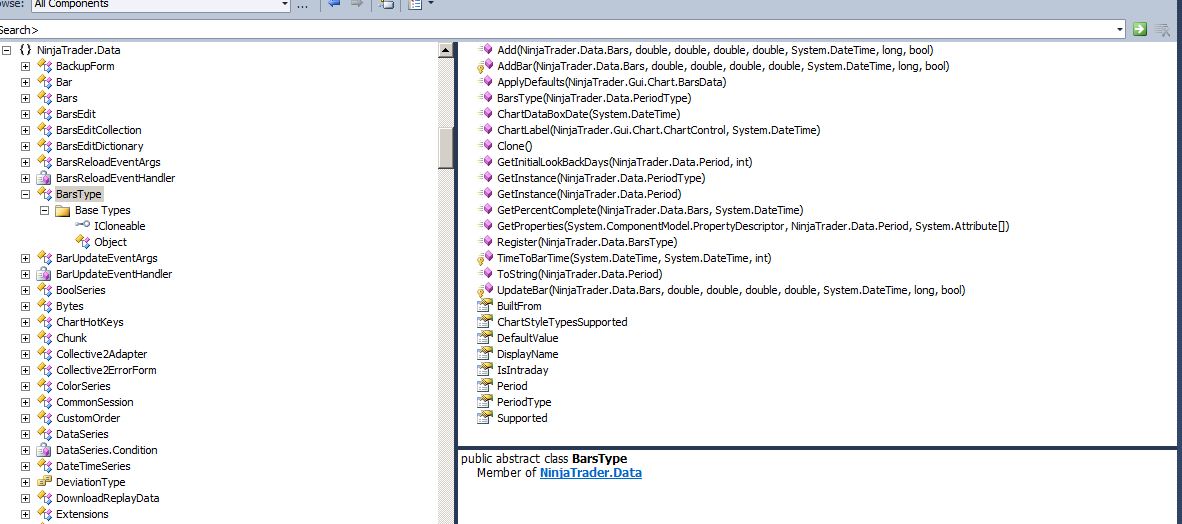The height and width of the screenshot is (524, 1182).
Task: Open the Object Browser Settings dropdown arrow
Action: click(430, 4)
